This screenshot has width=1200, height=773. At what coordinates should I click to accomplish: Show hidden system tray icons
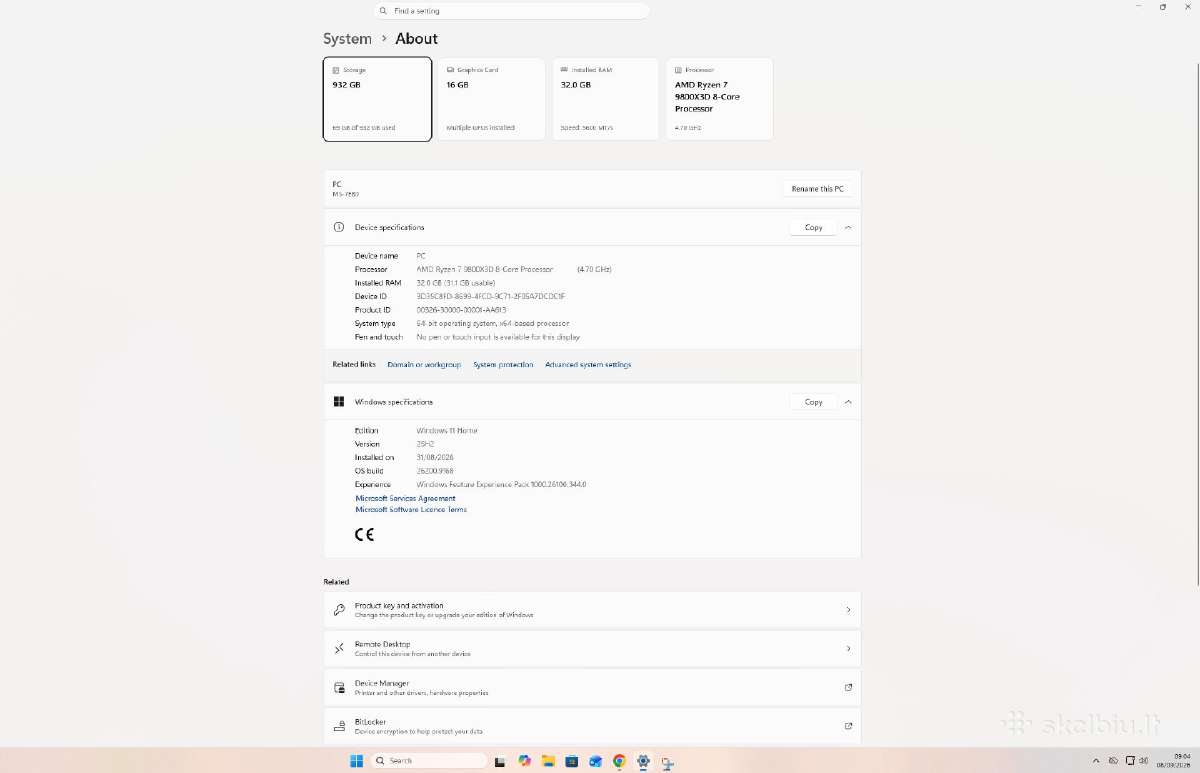(1096, 761)
